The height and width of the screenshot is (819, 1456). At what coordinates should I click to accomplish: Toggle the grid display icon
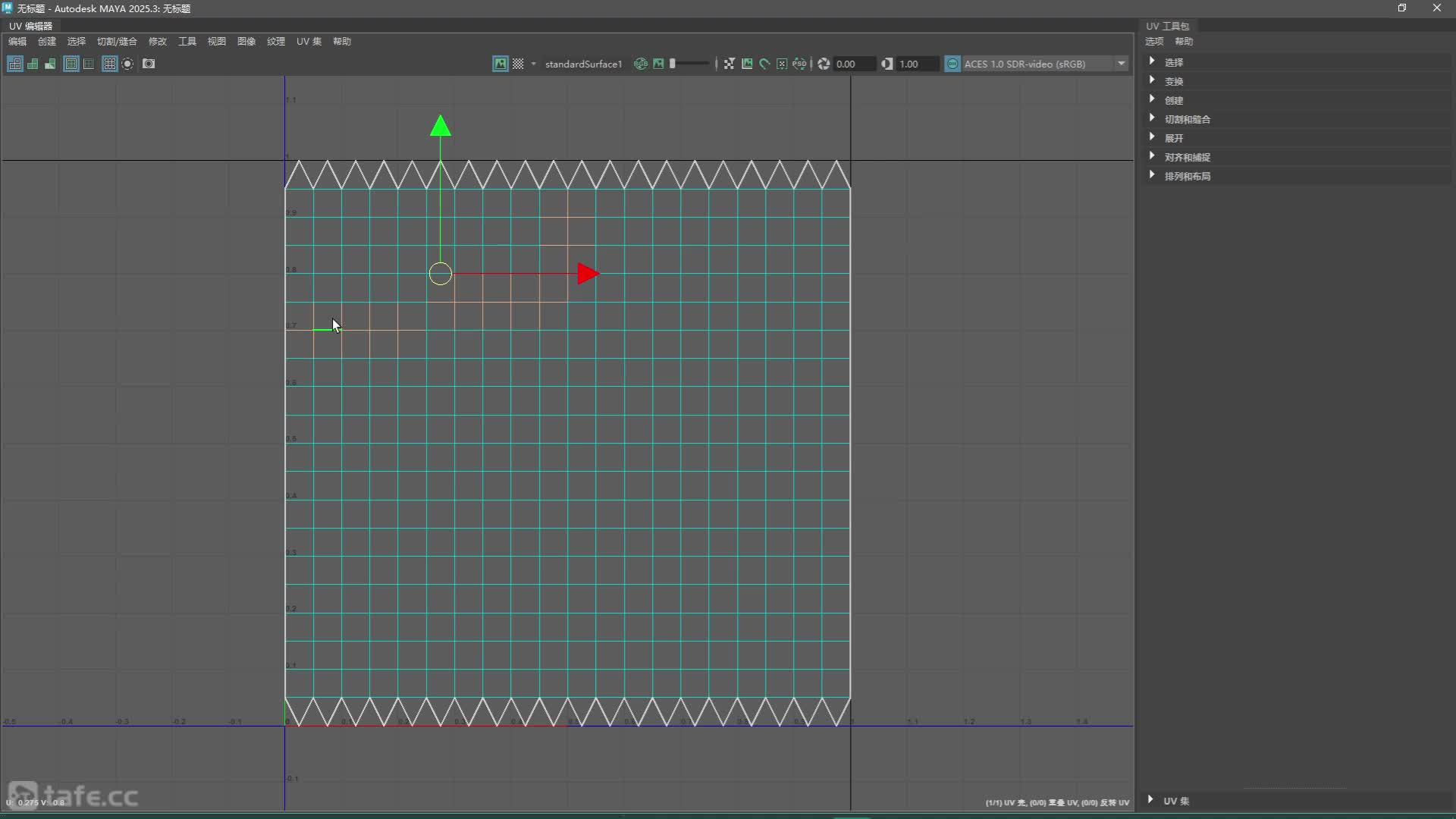109,64
